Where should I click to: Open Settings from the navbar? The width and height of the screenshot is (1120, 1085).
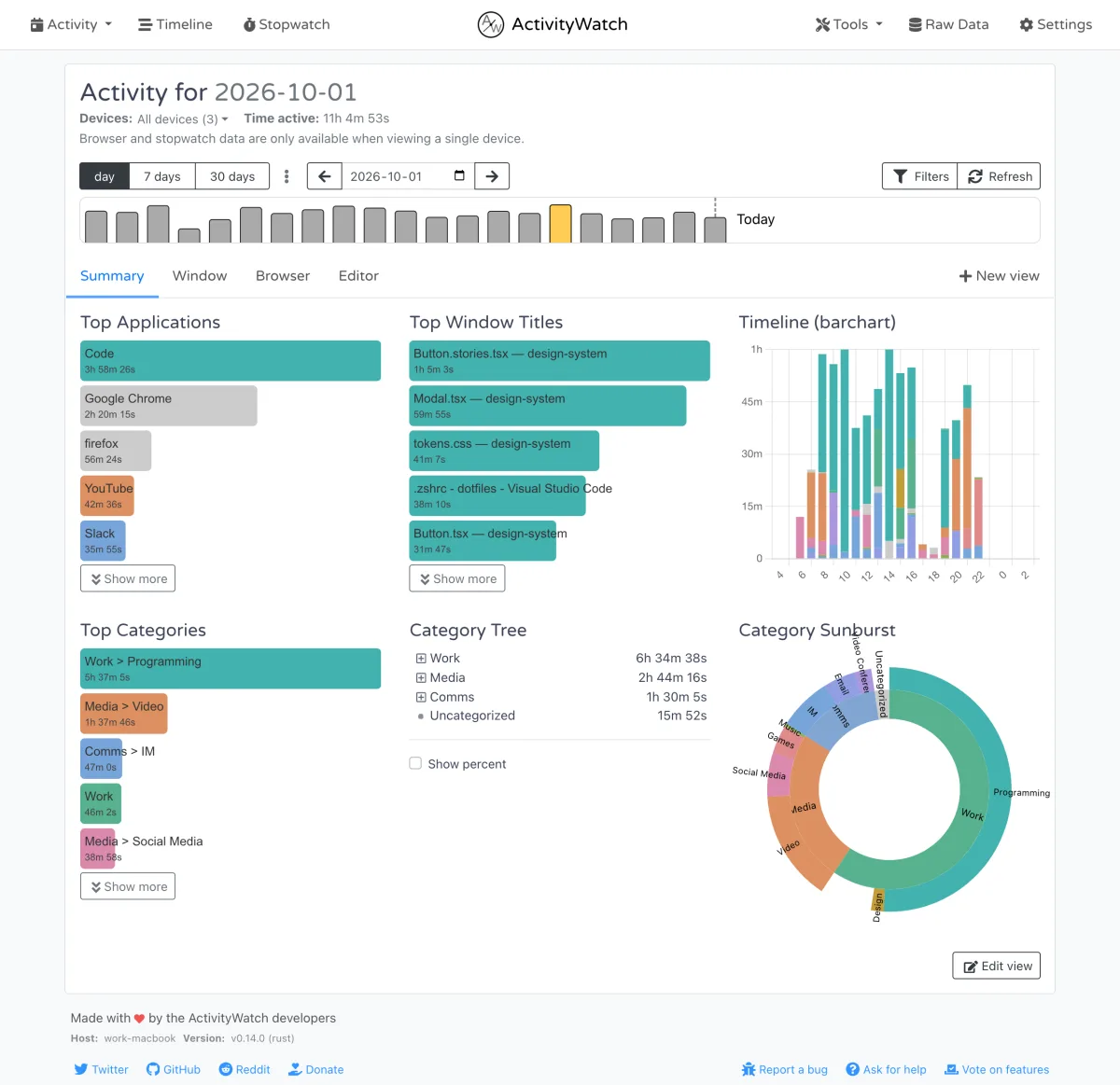[1056, 24]
